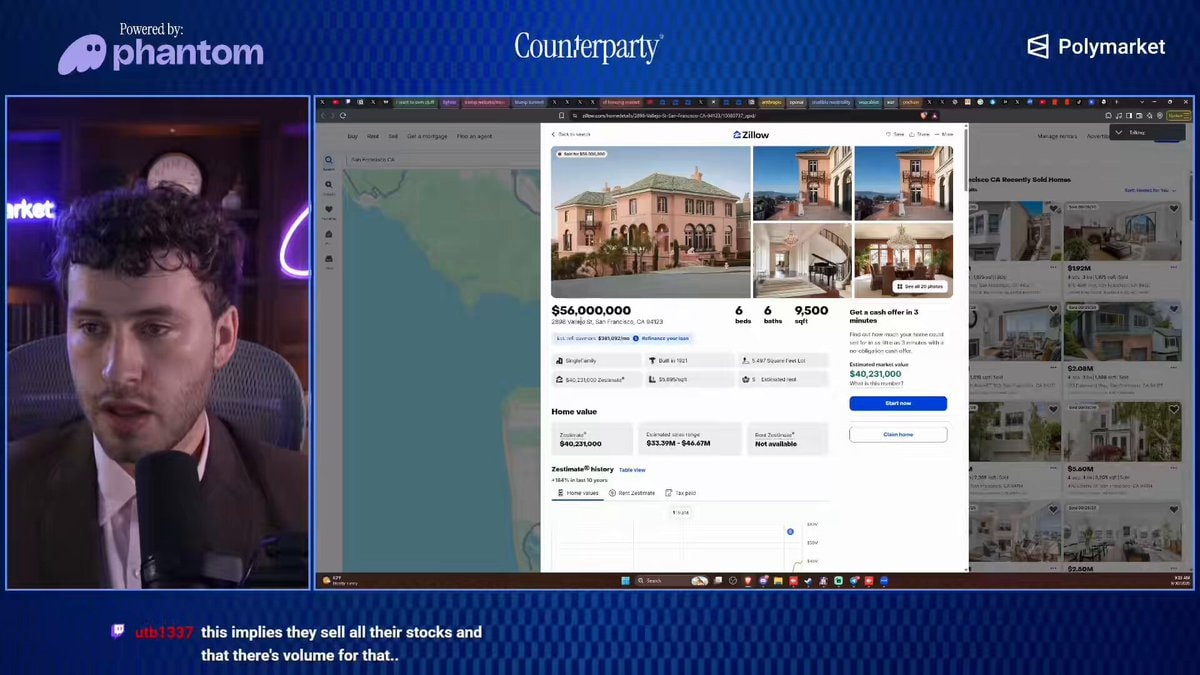Select the Rent Zestimate tab

pyautogui.click(x=632, y=493)
